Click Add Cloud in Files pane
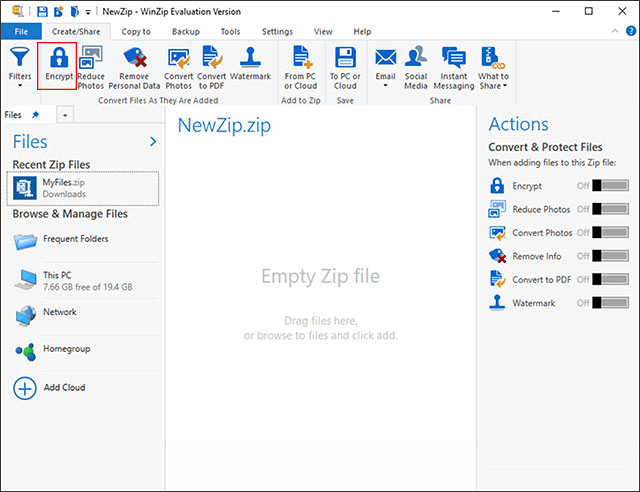This screenshot has height=492, width=640. point(62,387)
